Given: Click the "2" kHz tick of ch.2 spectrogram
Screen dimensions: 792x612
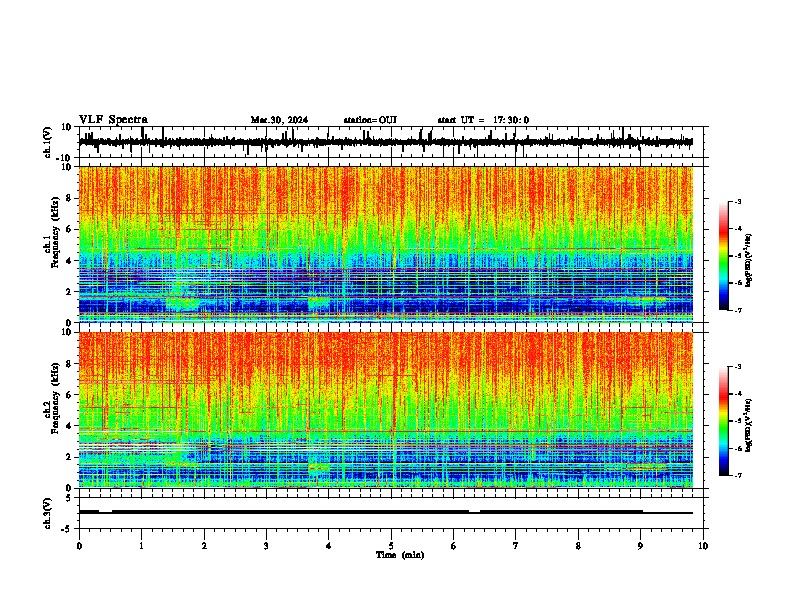Looking at the screenshot, I should coord(69,457).
